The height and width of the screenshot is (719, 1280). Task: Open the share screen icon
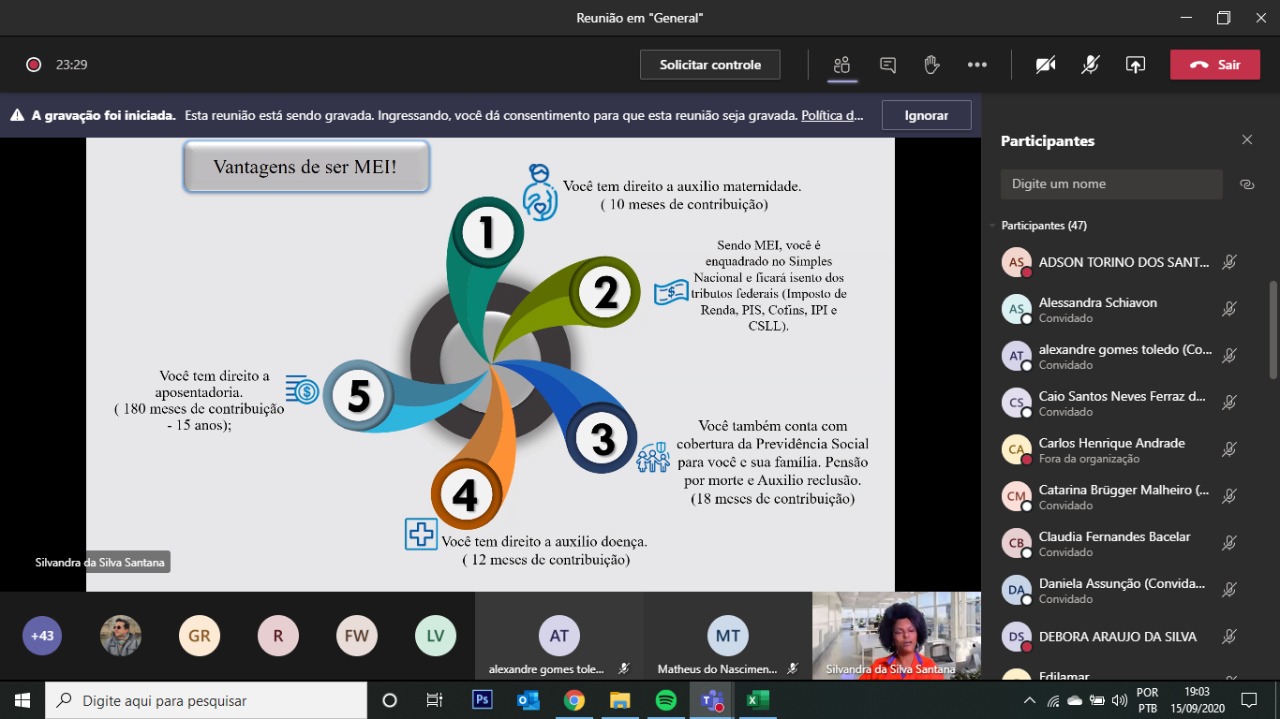pyautogui.click(x=1135, y=65)
